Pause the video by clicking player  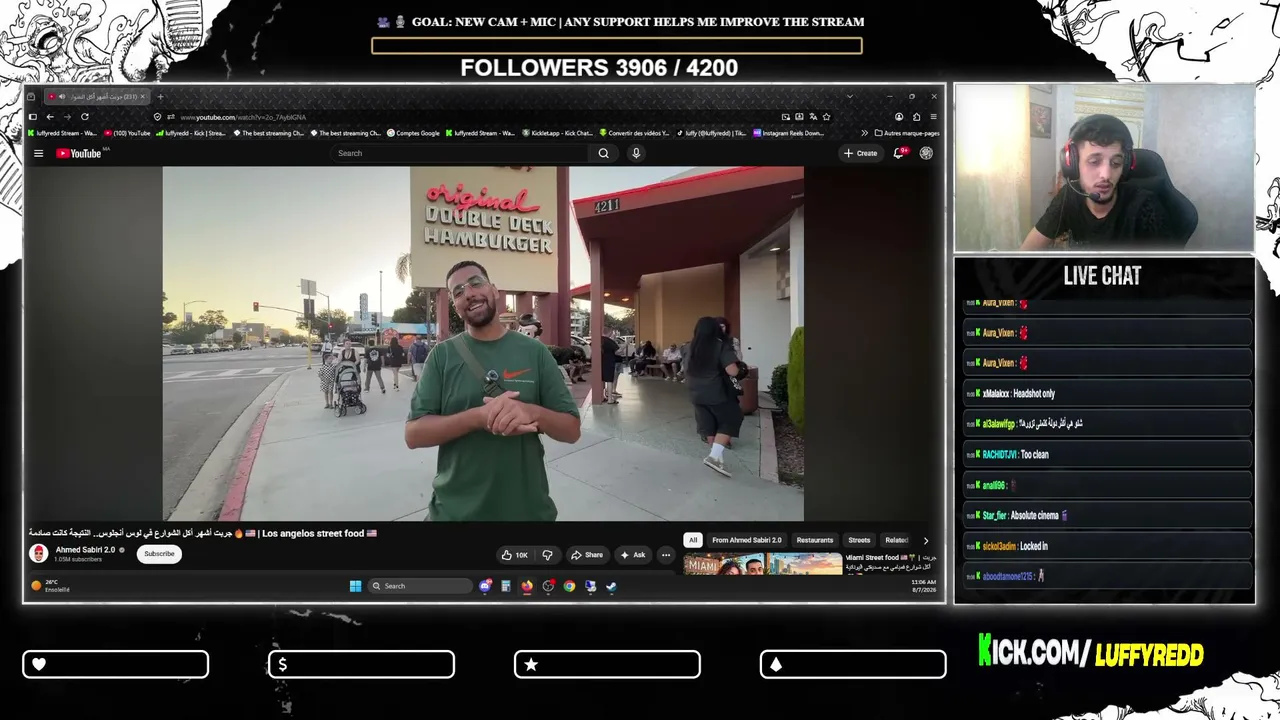[x=483, y=344]
